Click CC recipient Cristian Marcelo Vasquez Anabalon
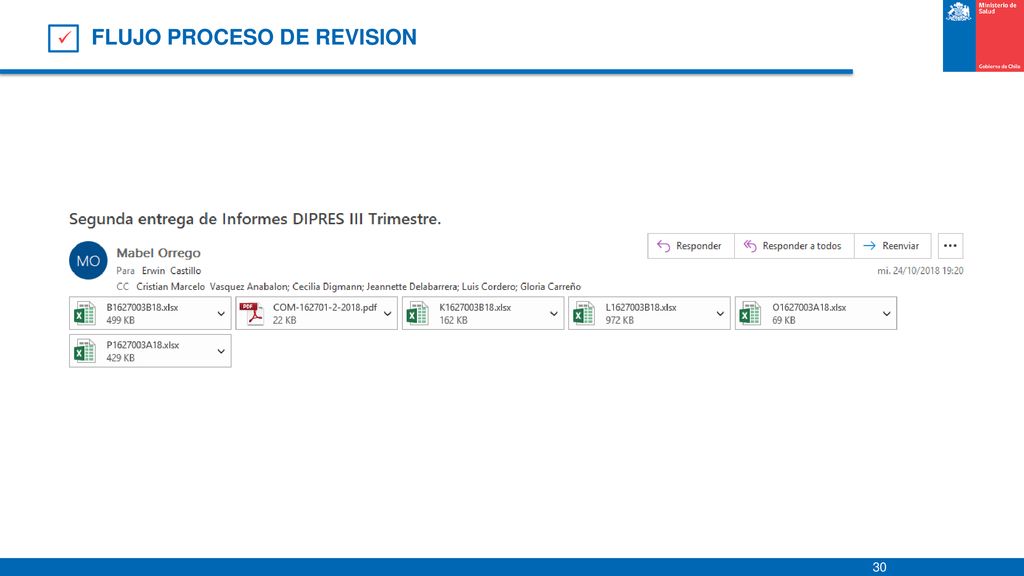This screenshot has width=1024, height=576. click(212, 287)
